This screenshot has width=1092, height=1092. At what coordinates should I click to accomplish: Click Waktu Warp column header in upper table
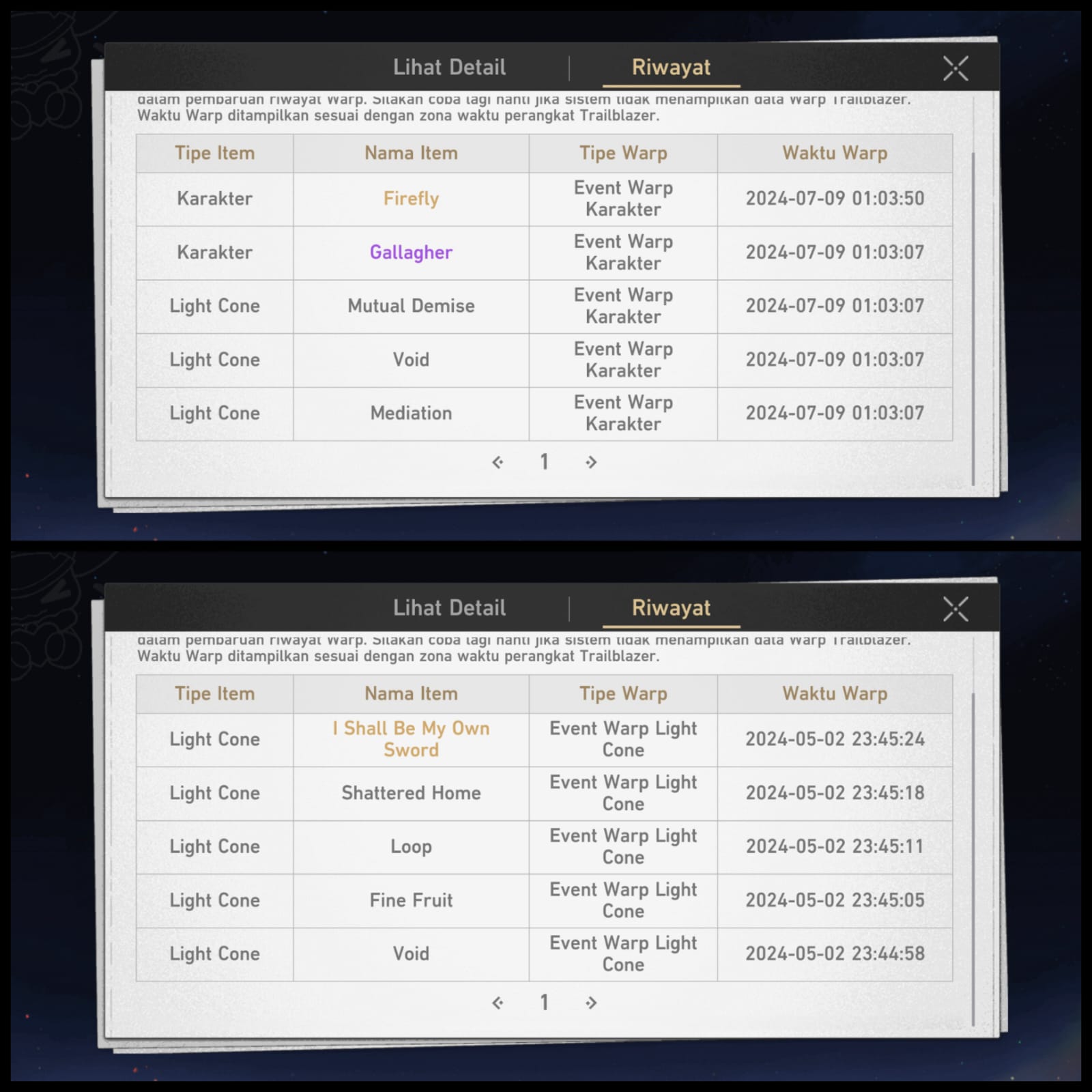[835, 153]
